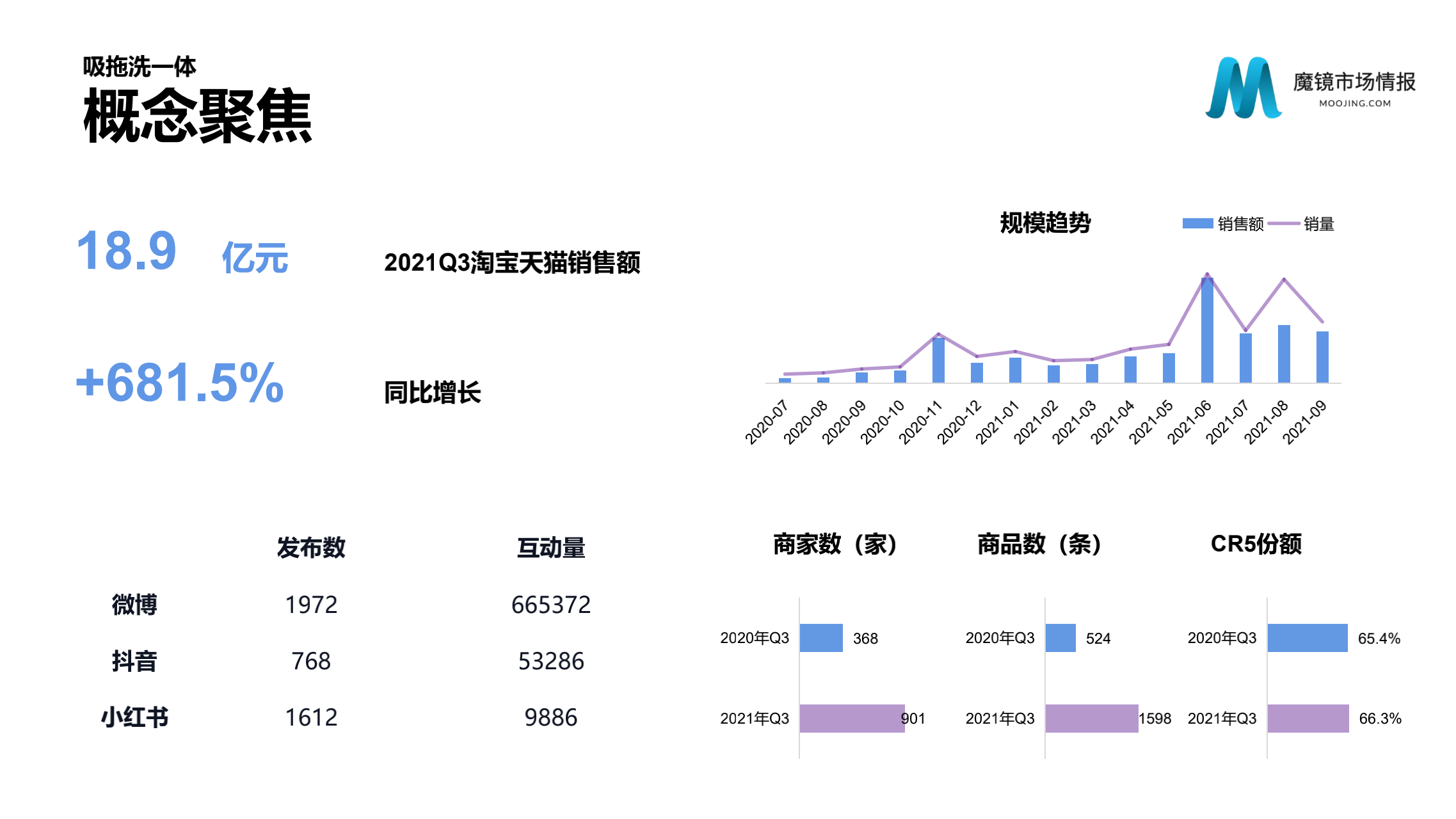Click the purple bar labeled 1598

(1091, 718)
